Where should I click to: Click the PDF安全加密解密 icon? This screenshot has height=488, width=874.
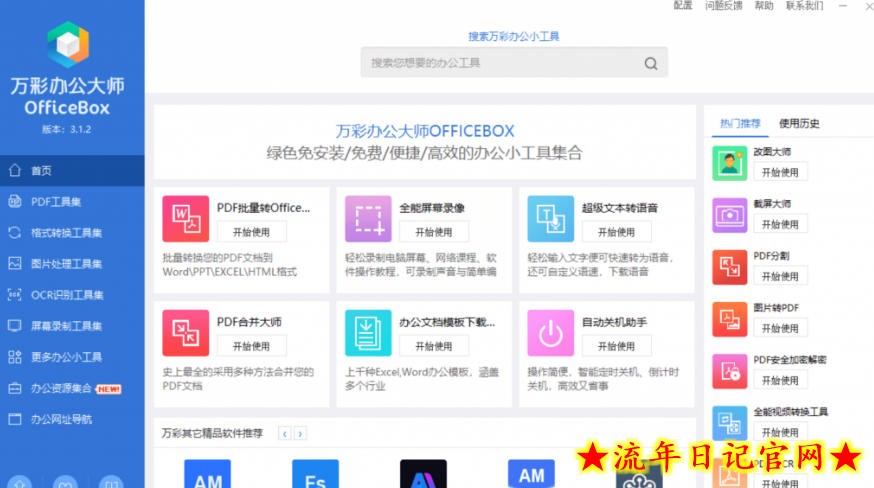pos(730,371)
